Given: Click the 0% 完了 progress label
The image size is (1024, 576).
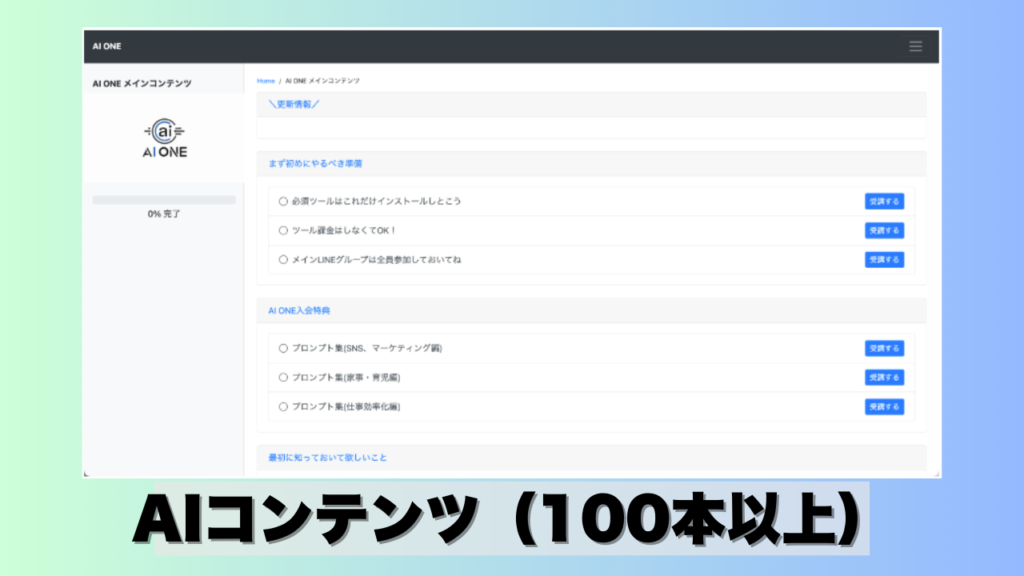Looking at the screenshot, I should [164, 214].
